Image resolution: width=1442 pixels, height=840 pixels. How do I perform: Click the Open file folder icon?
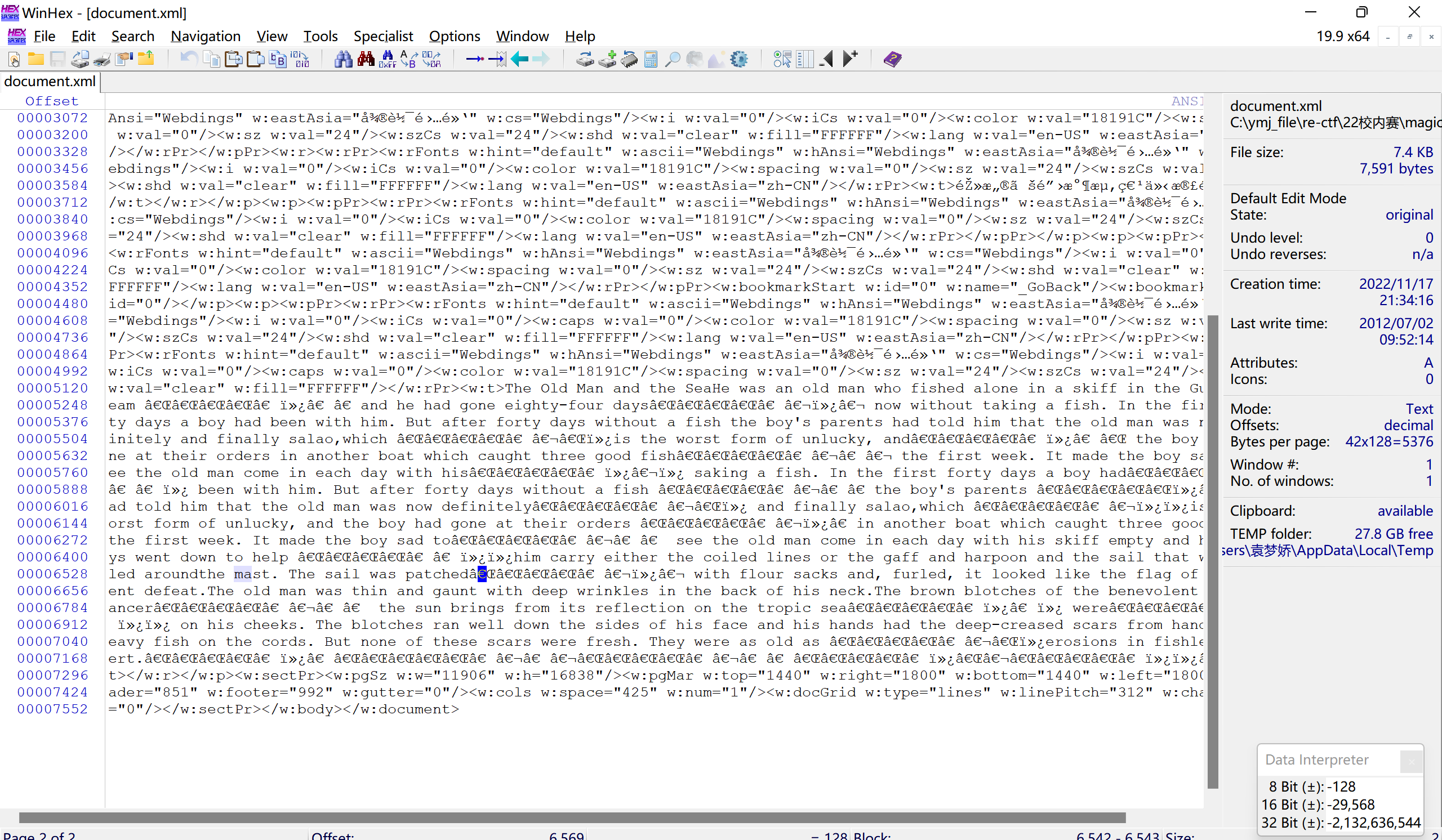pyautogui.click(x=35, y=59)
